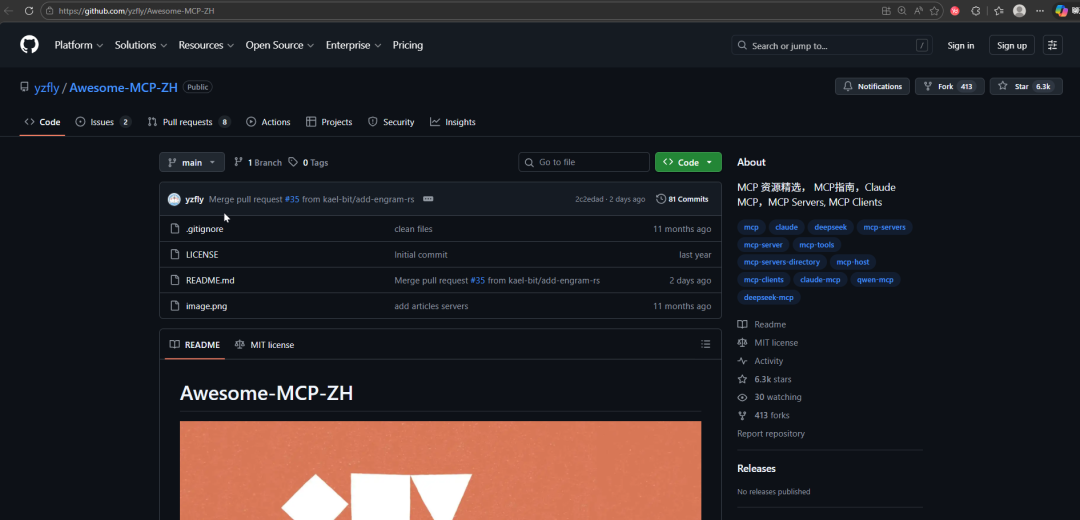The image size is (1080, 520).
Task: Click the zoom magnifier icon in address bar
Action: click(x=902, y=11)
